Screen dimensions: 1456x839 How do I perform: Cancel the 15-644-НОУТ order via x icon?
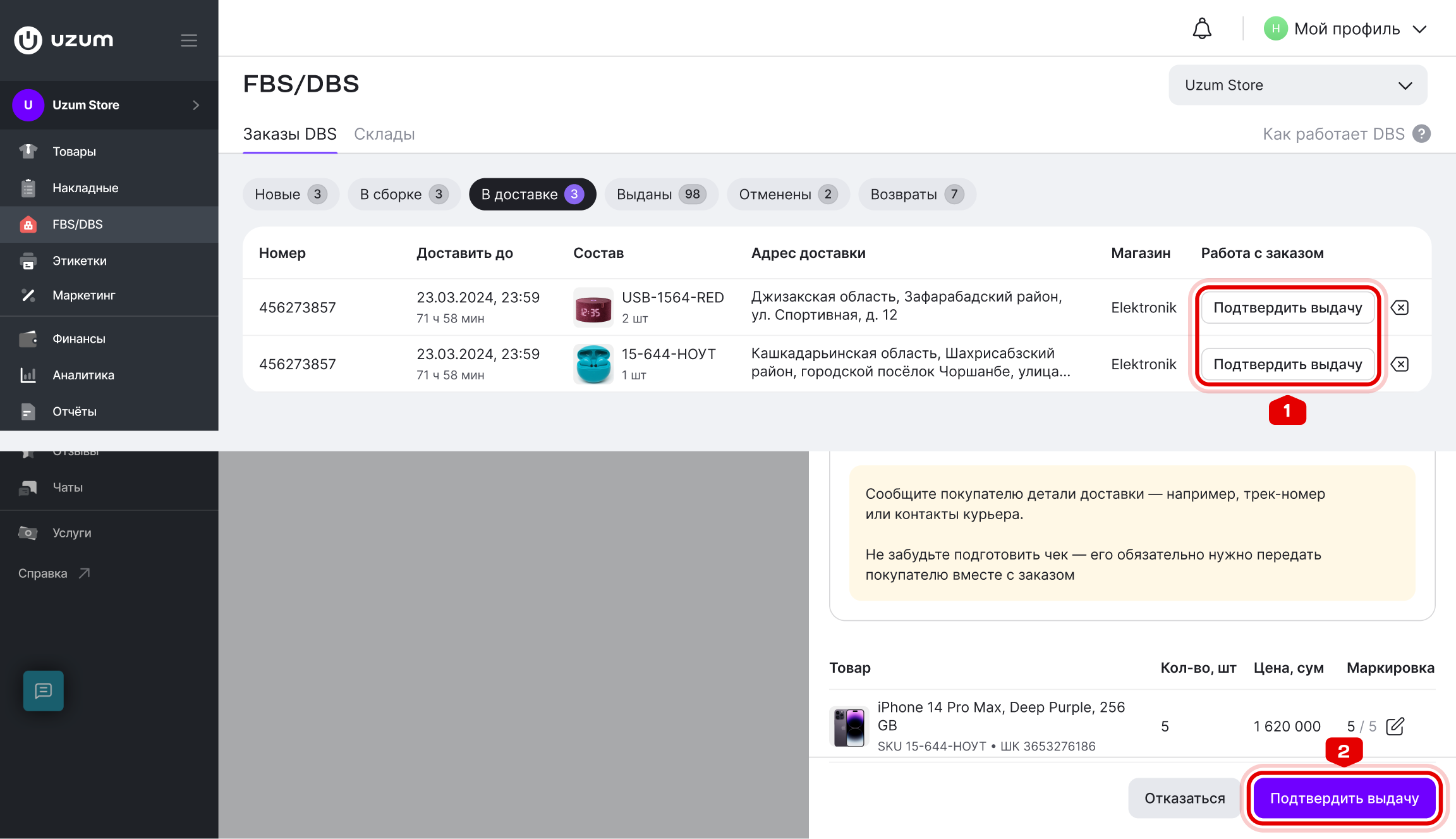coord(1400,364)
